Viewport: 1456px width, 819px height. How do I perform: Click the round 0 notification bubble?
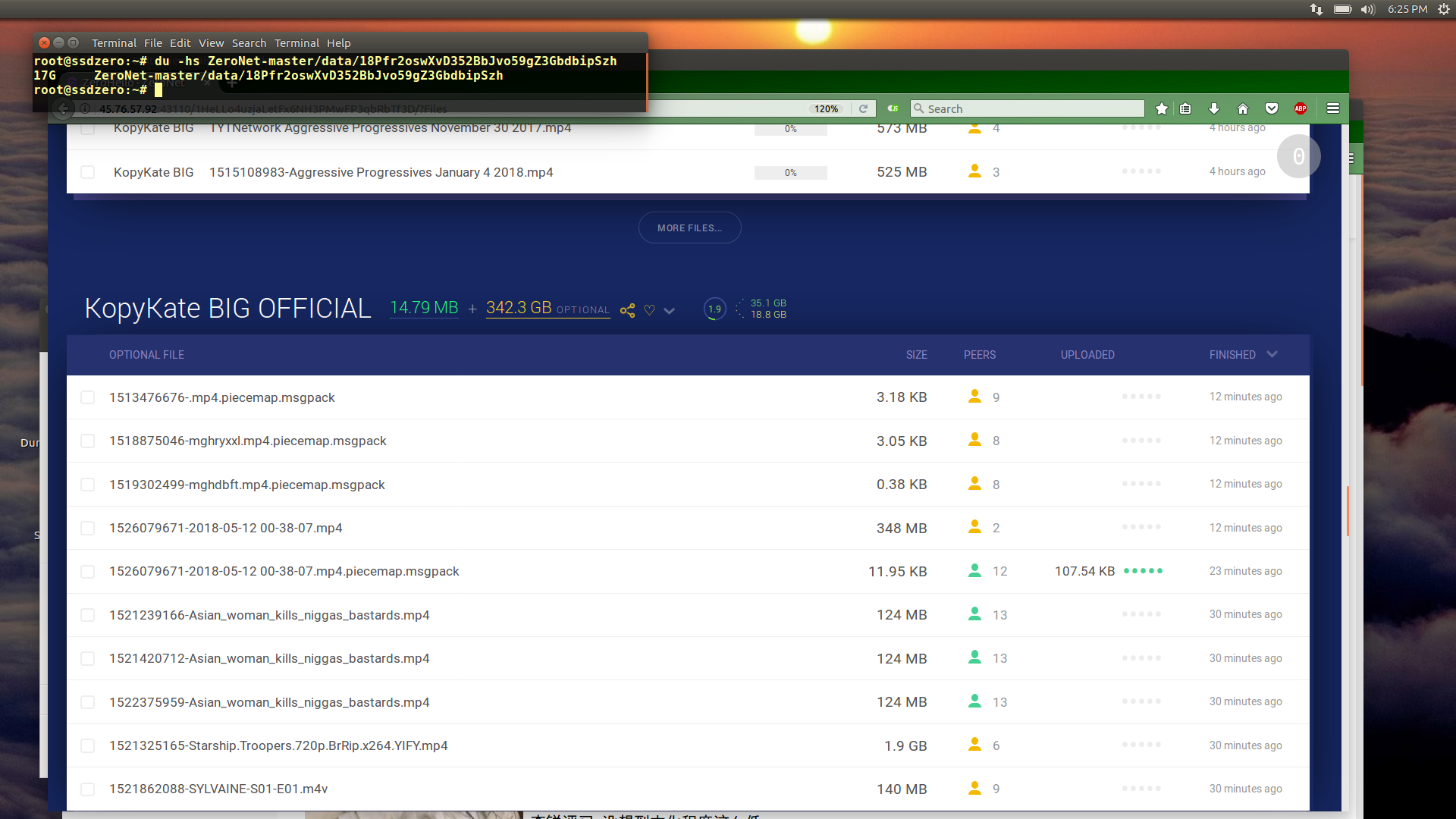coord(1298,157)
